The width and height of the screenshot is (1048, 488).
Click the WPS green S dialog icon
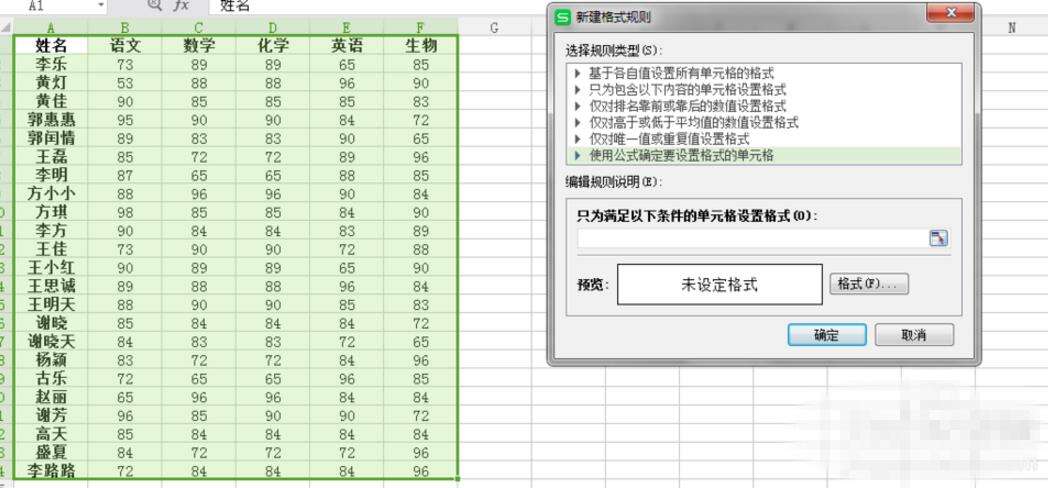(x=563, y=17)
